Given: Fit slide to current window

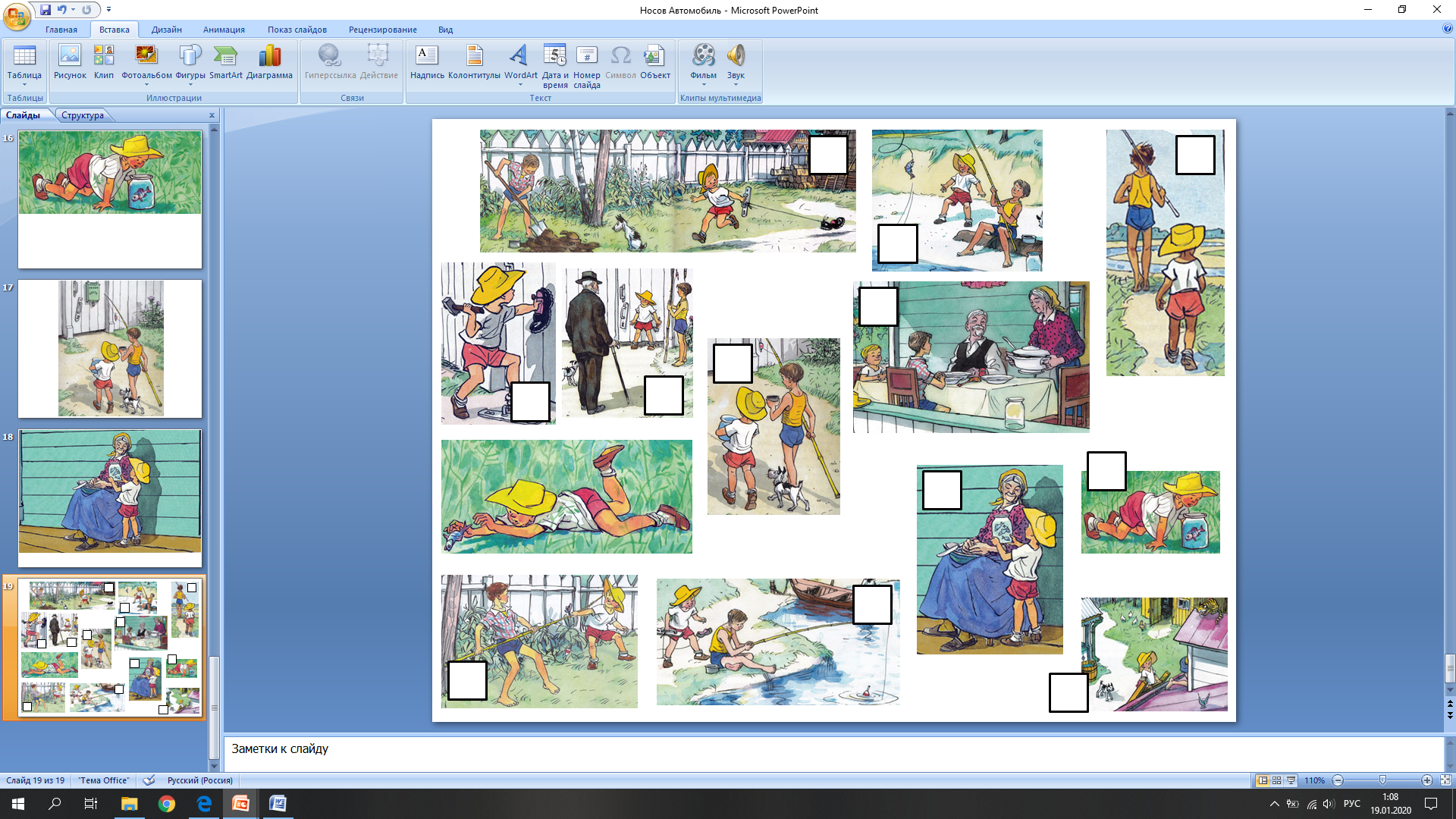Looking at the screenshot, I should coord(1445,780).
